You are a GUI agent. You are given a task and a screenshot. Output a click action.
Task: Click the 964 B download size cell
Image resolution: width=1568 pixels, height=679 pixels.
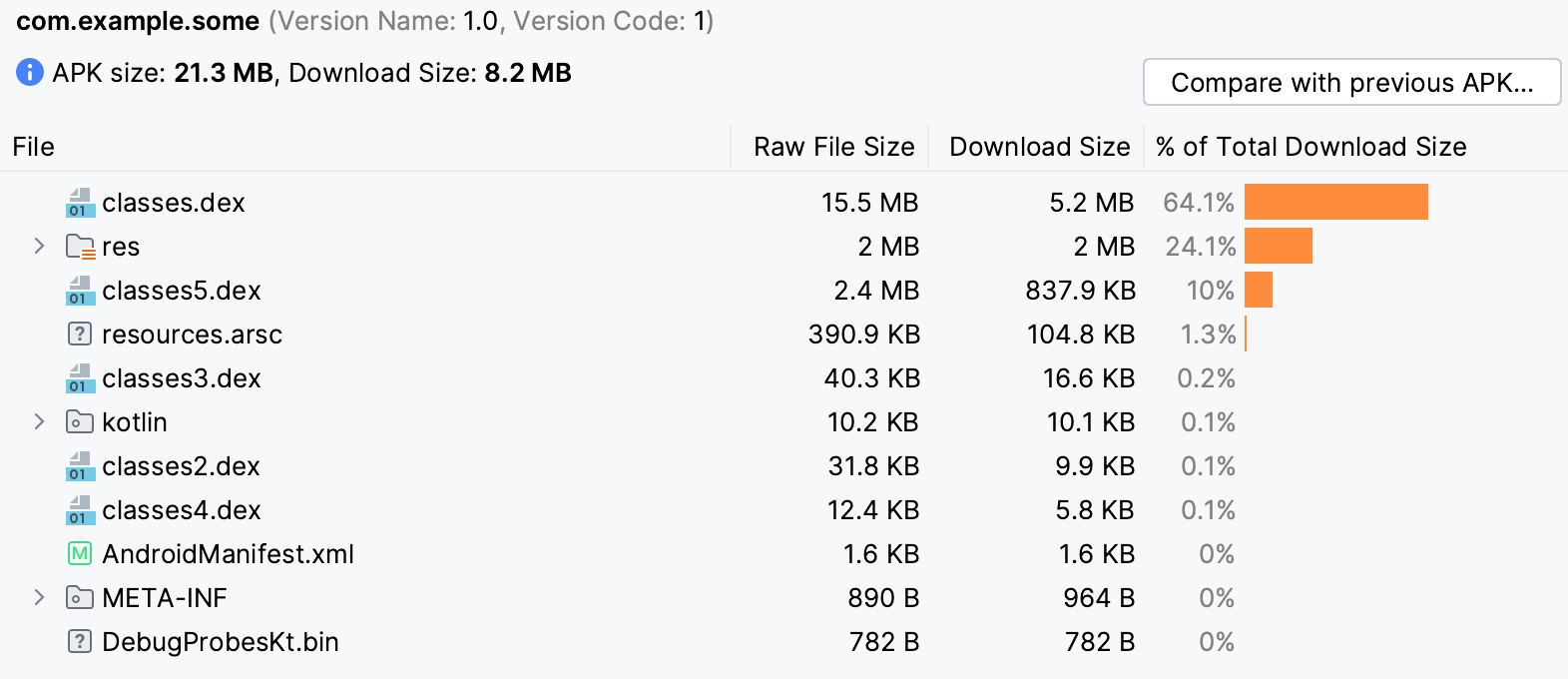(1099, 598)
